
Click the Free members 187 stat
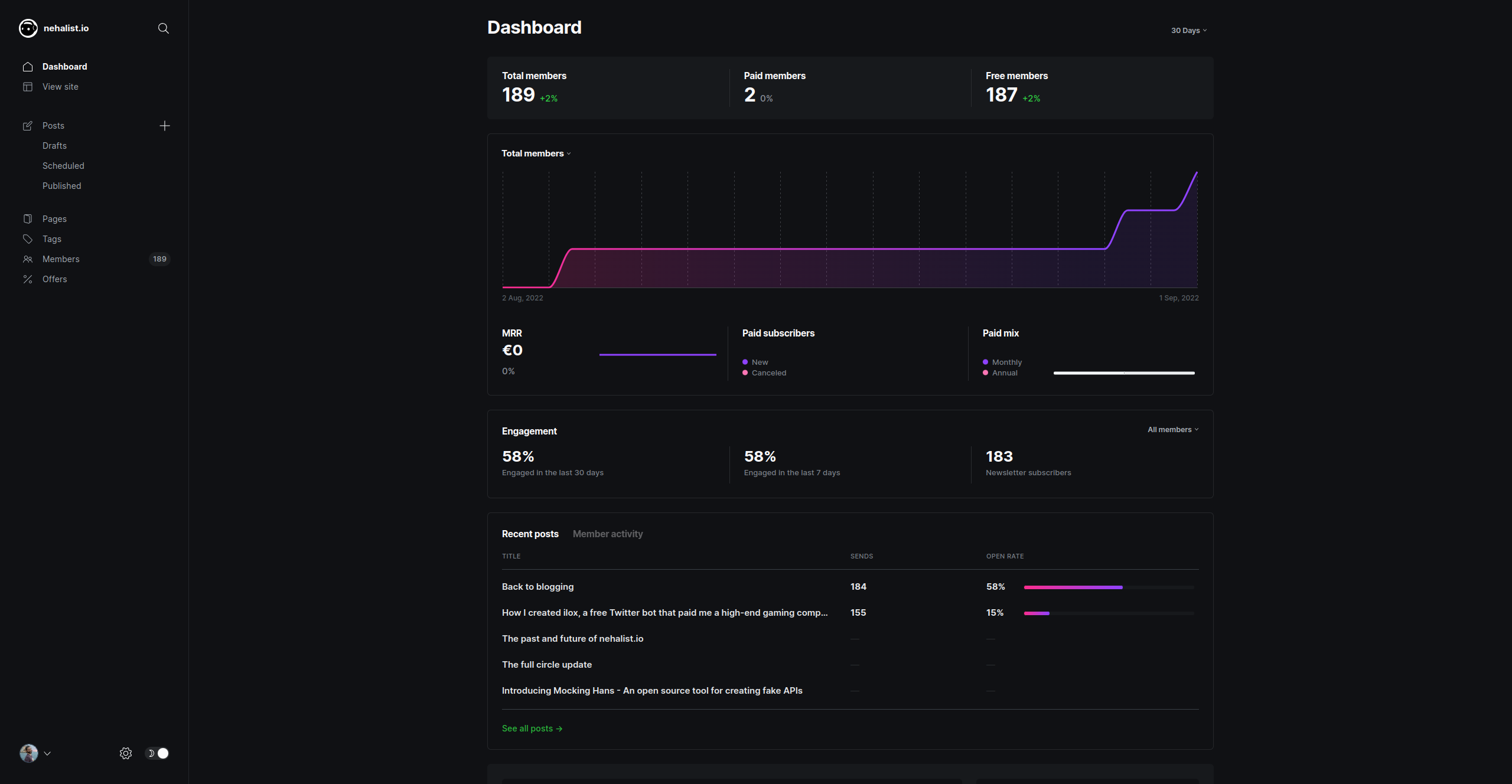[1002, 95]
